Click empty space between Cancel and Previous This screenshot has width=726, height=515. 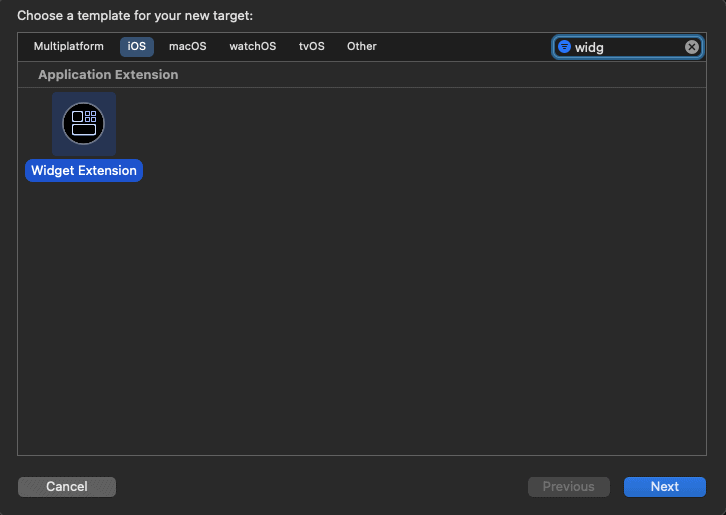320,487
